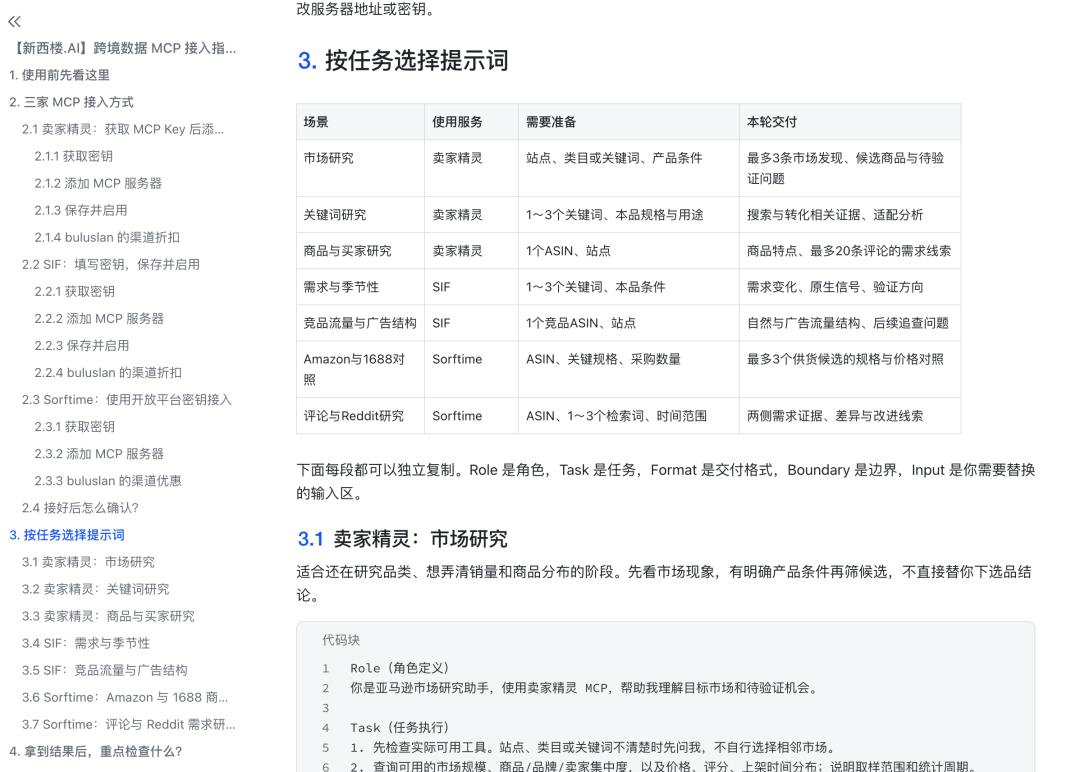Jump to section 1. 使用前先看这里

tap(60, 75)
